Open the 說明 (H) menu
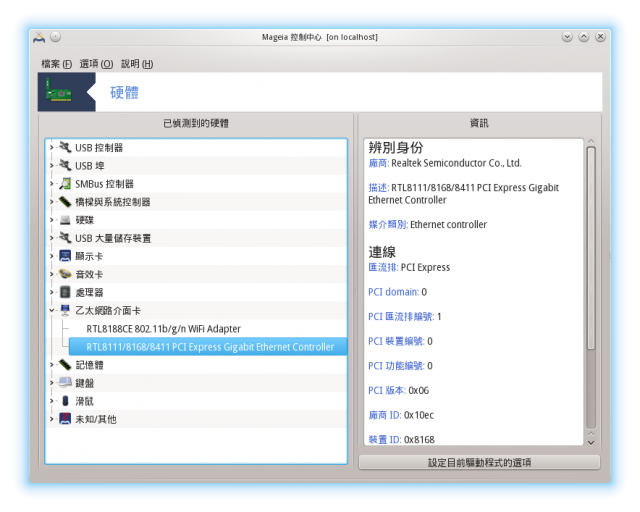 pos(137,64)
